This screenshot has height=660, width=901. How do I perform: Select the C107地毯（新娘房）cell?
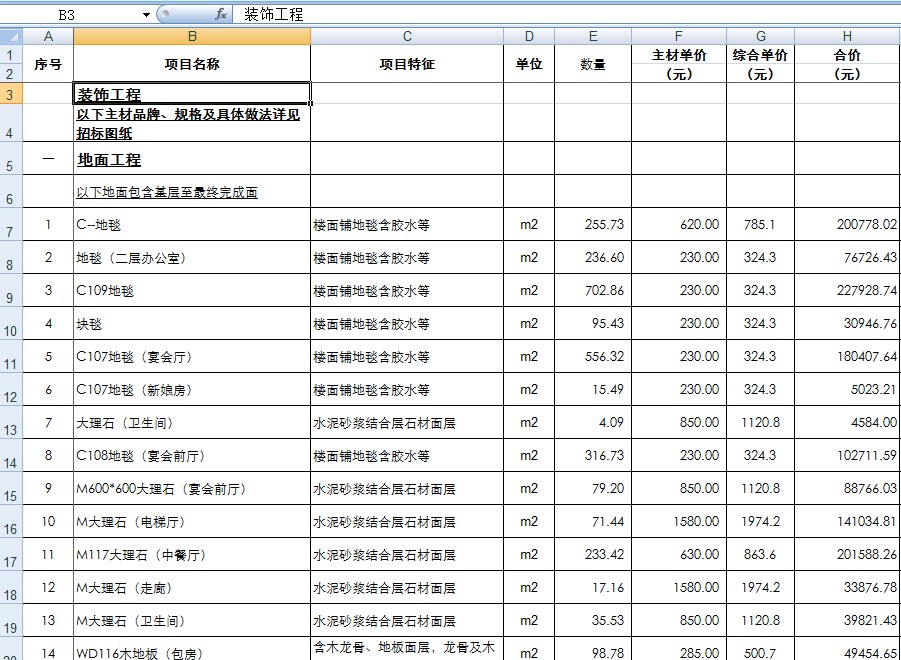point(192,389)
